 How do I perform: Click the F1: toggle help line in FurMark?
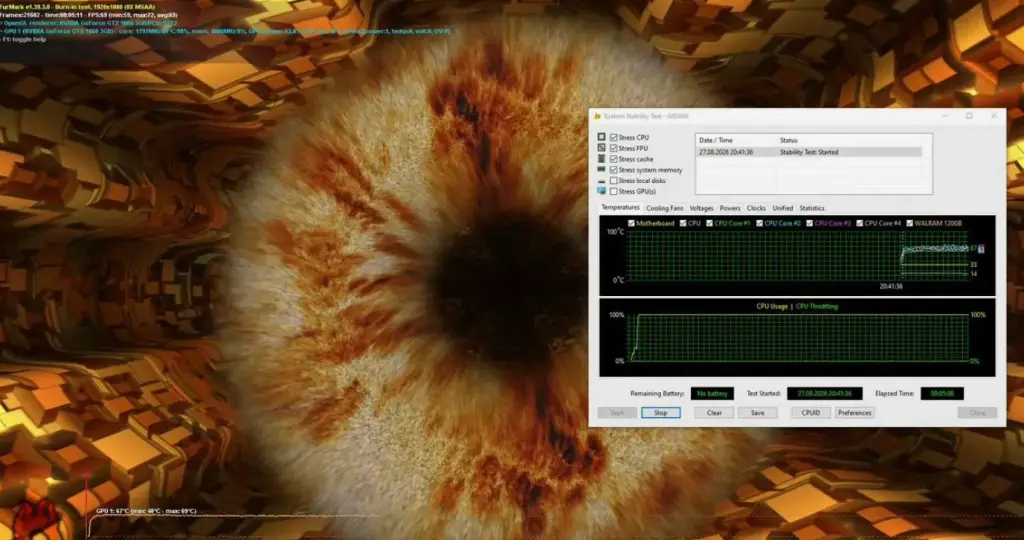point(24,39)
